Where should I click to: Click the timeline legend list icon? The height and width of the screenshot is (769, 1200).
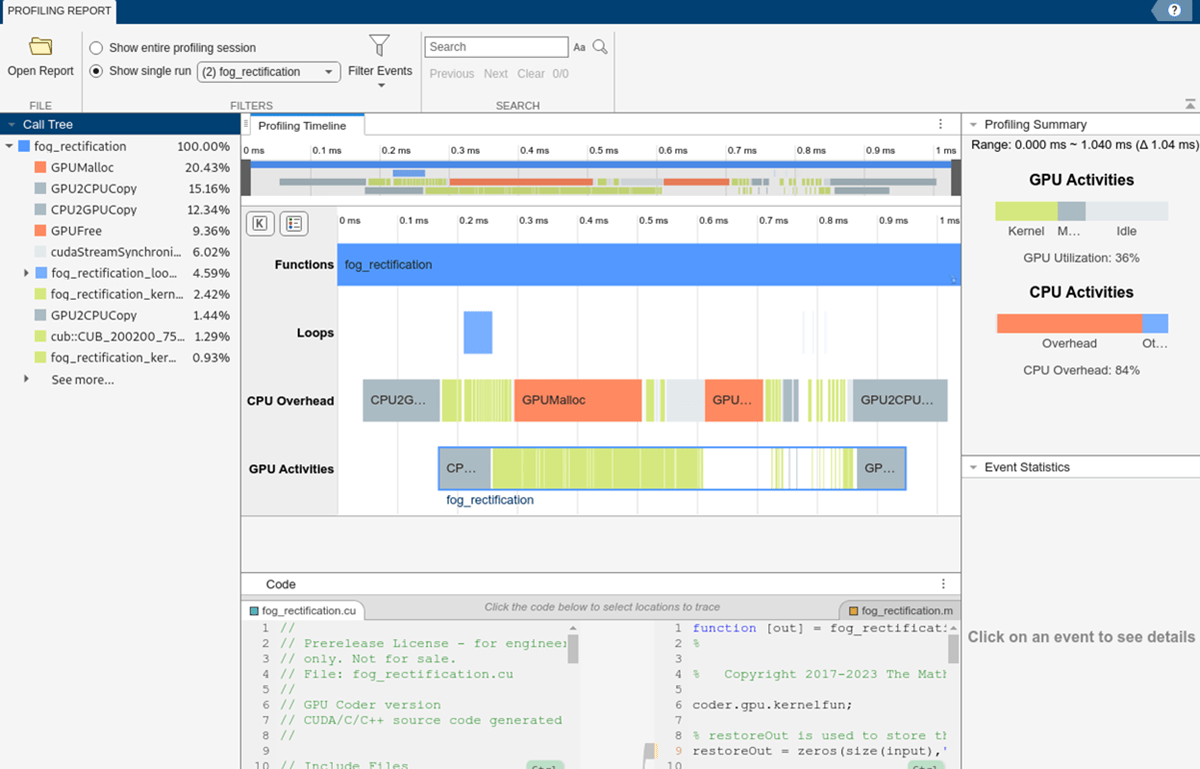pos(293,223)
